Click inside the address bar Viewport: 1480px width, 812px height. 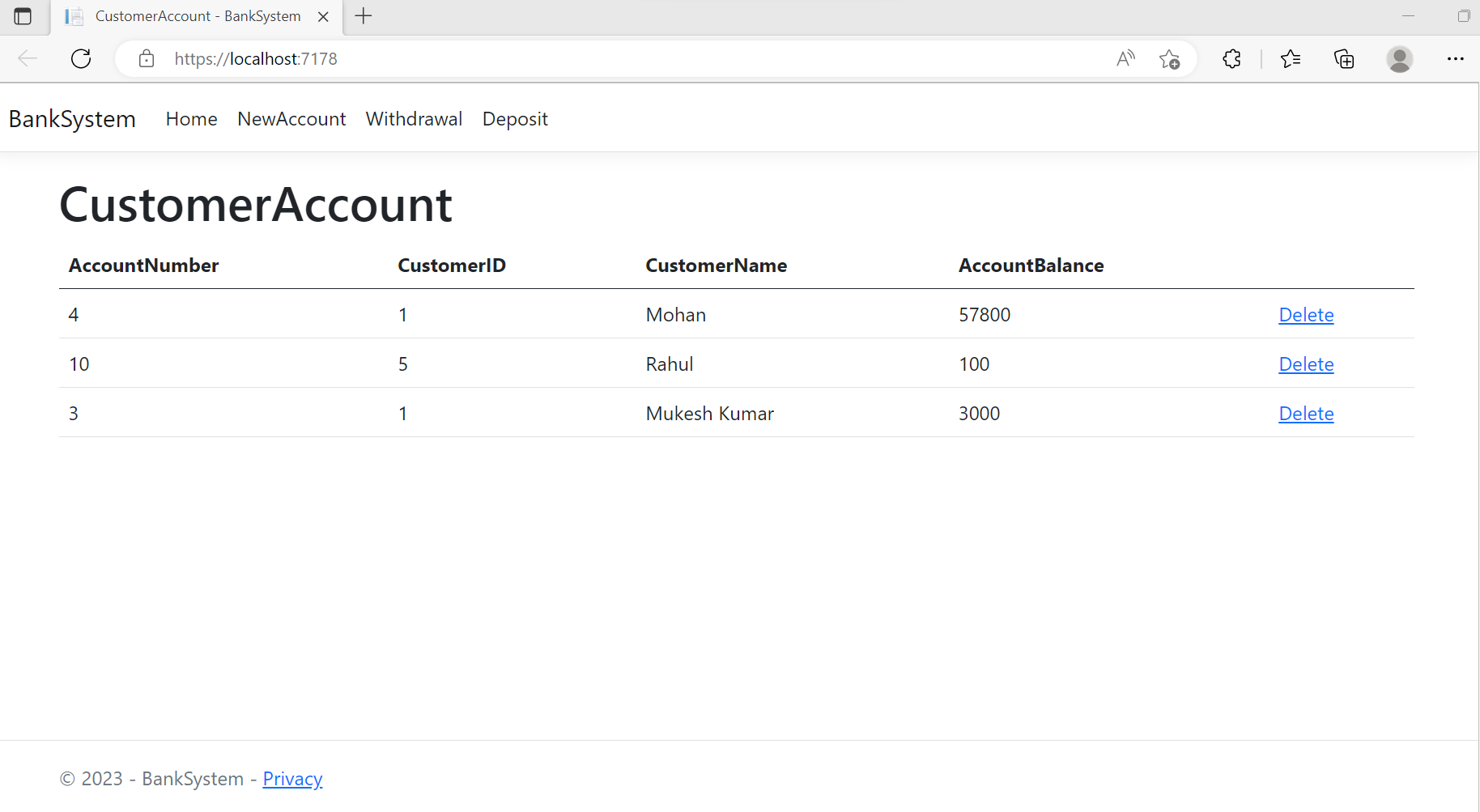pyautogui.click(x=567, y=58)
